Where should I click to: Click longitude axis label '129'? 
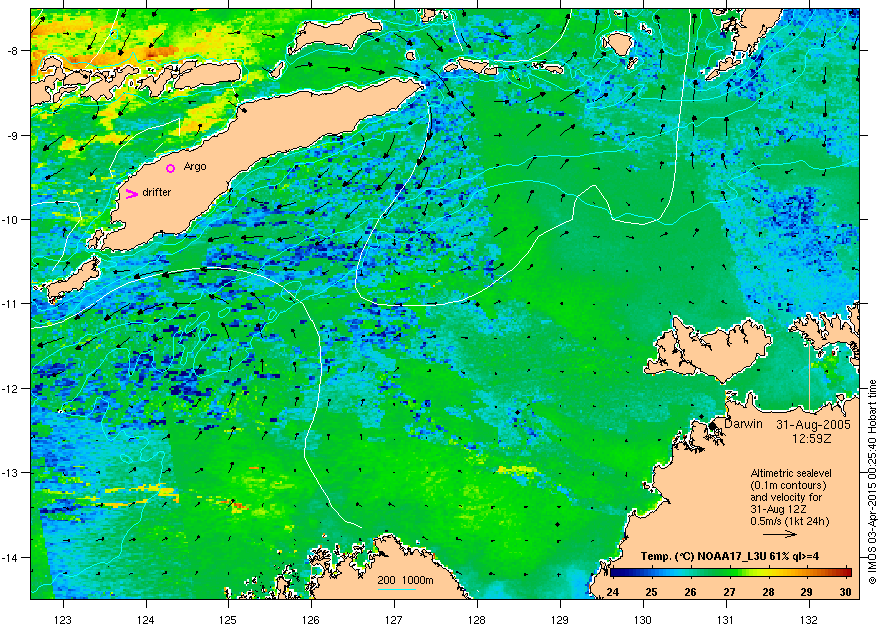click(560, 620)
